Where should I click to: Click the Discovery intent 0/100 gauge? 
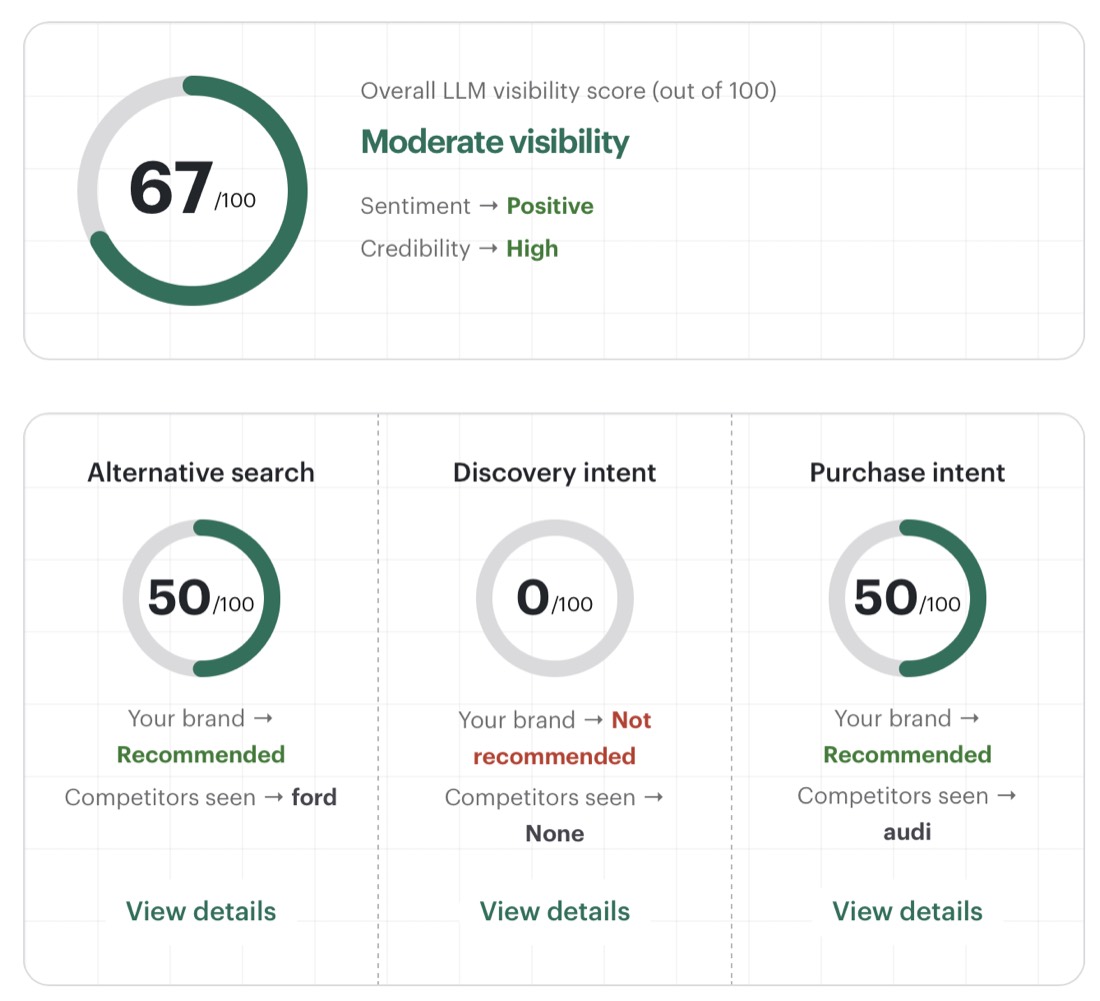pos(554,598)
